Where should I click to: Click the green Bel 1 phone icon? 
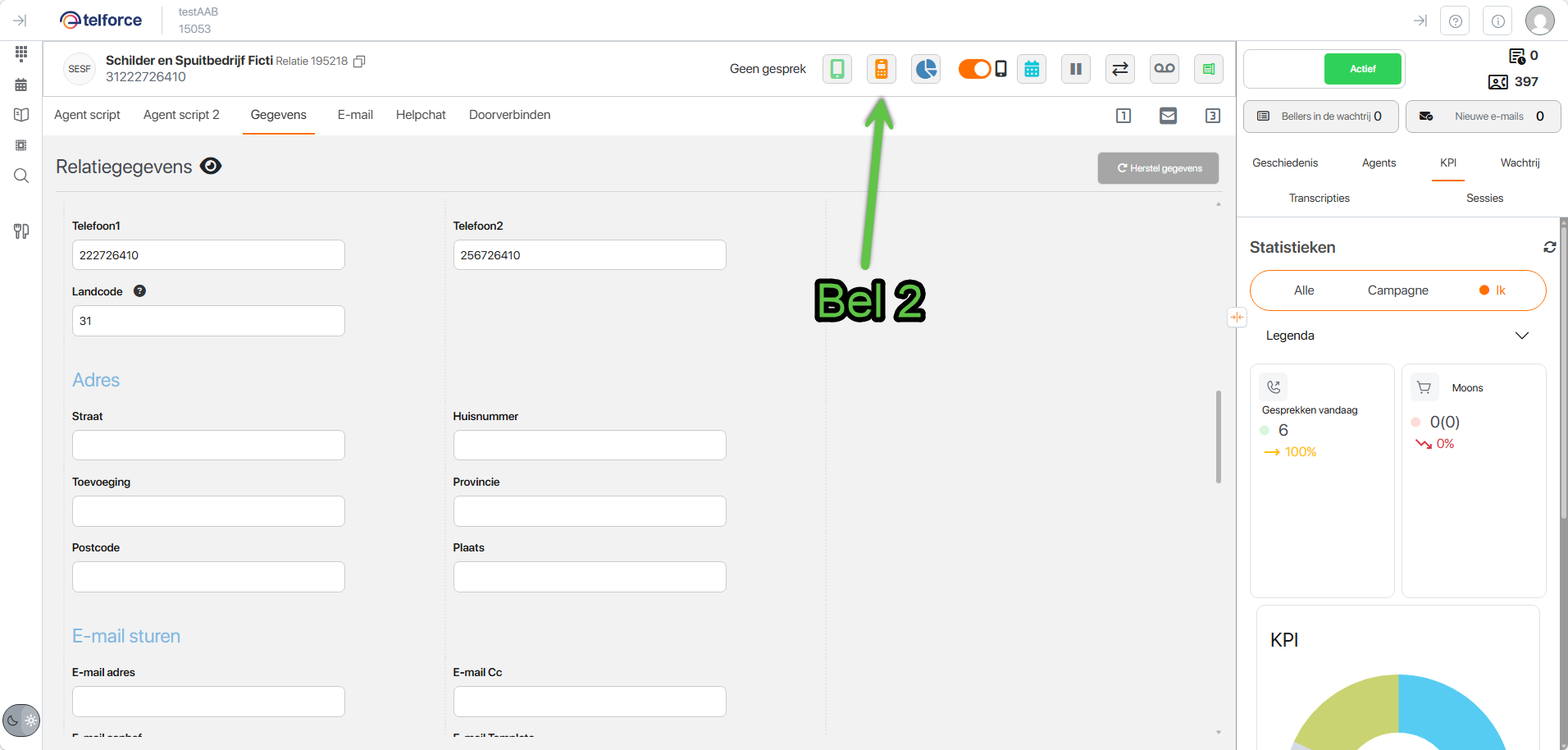click(837, 69)
